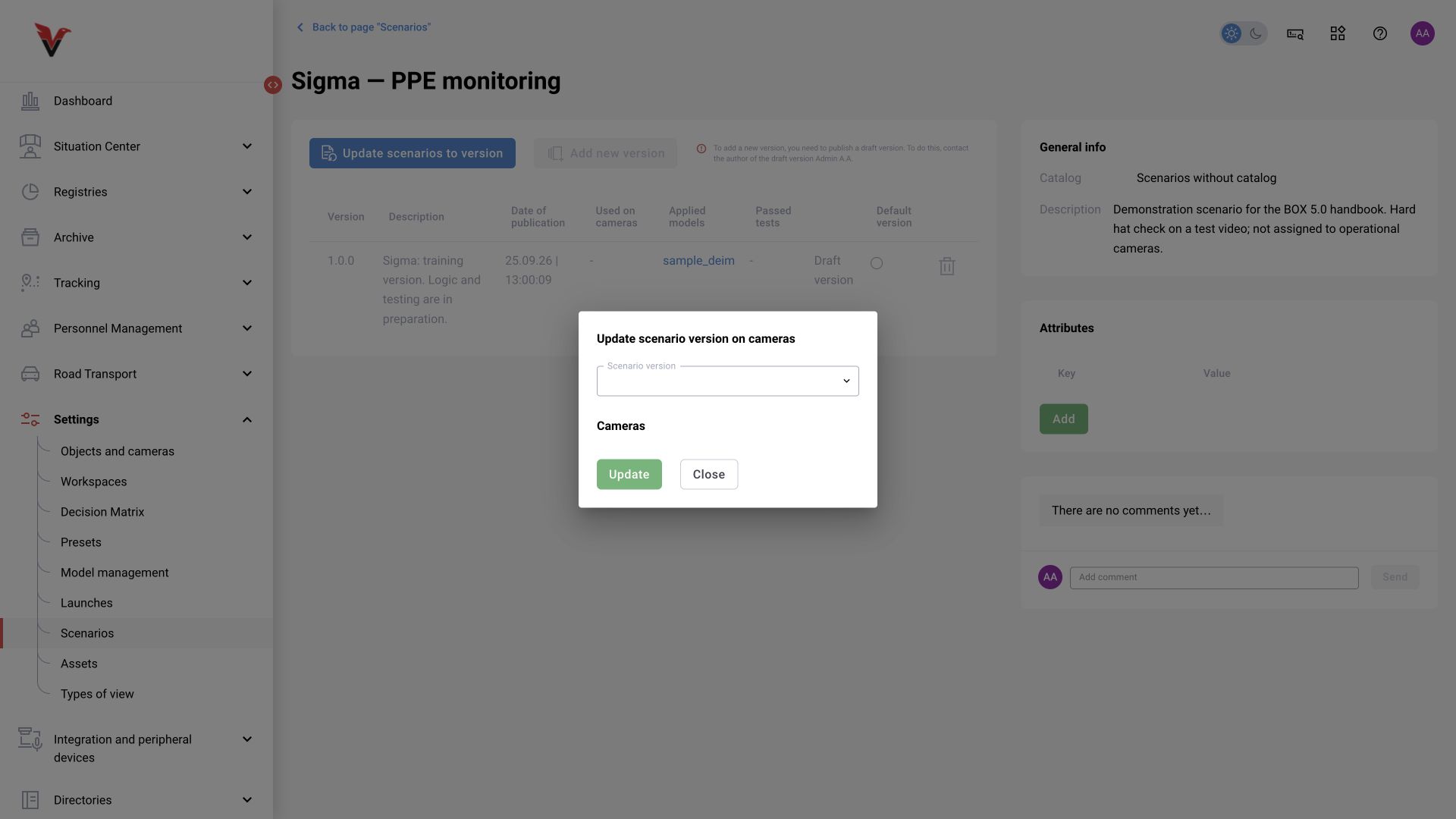Click the green Update button in dialog
The width and height of the screenshot is (1456, 819).
[x=629, y=475]
